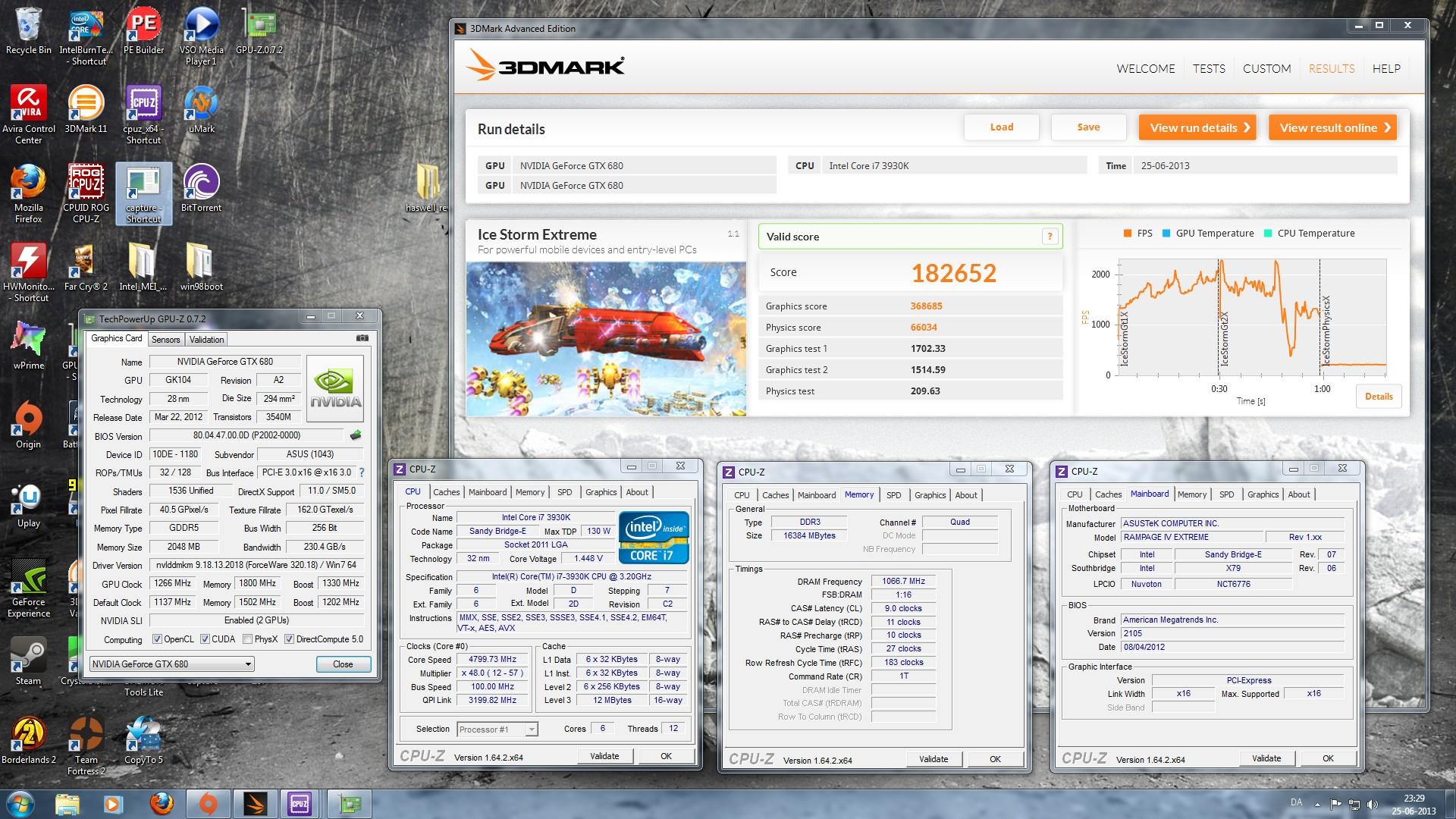The width and height of the screenshot is (1456, 819).
Task: Click Ice Storm Extreme preview thumbnail
Action: 606,338
